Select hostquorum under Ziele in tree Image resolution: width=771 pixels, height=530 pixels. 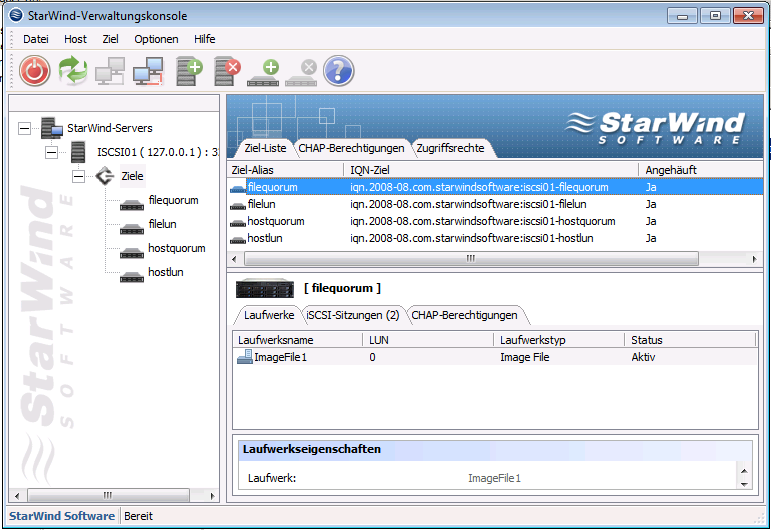(177, 248)
